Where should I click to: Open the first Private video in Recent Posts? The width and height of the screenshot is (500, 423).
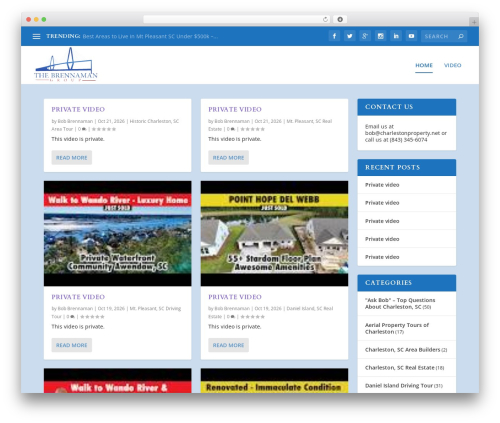coord(382,185)
